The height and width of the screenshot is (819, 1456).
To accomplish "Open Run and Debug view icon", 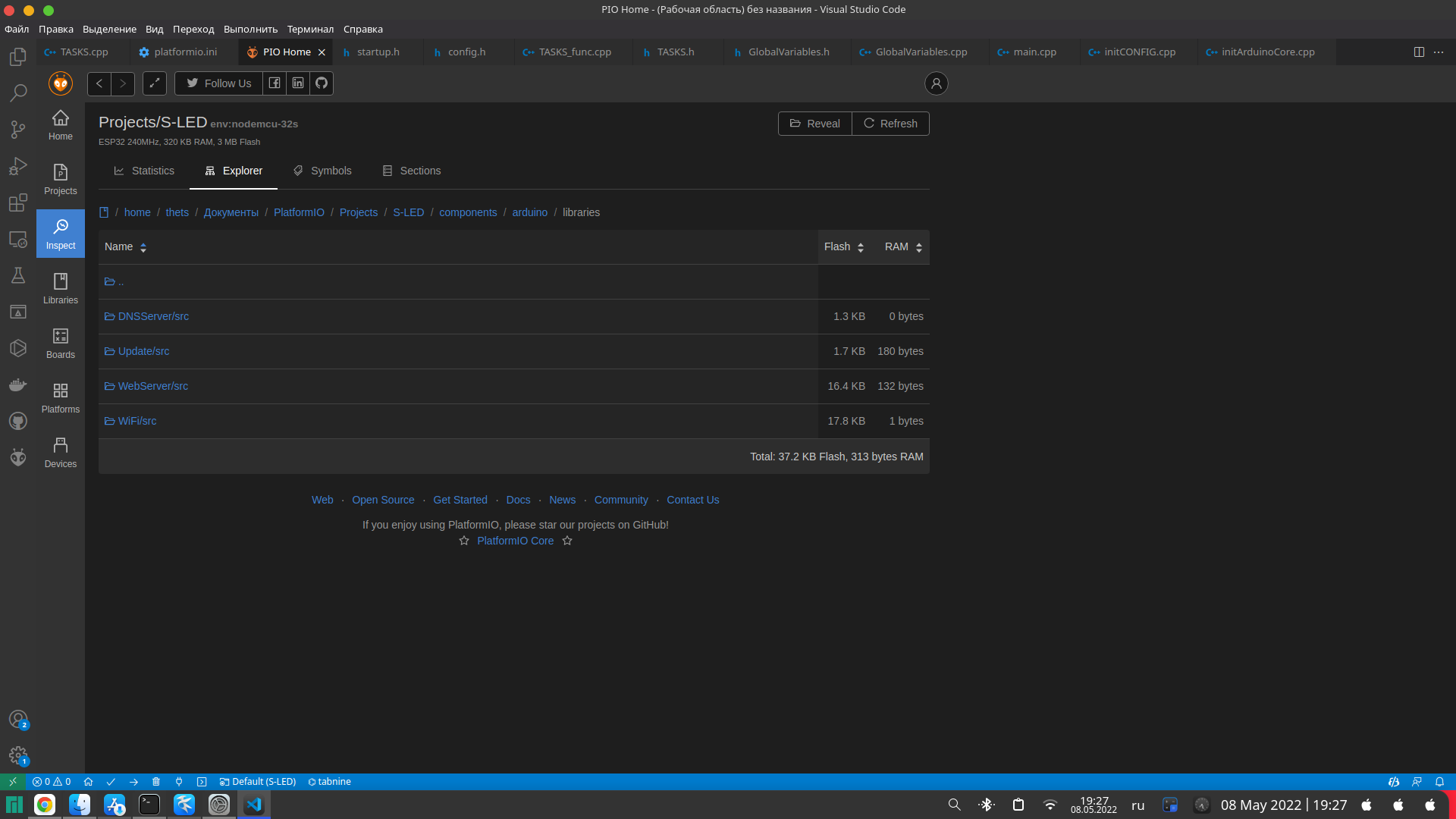I will [18, 166].
